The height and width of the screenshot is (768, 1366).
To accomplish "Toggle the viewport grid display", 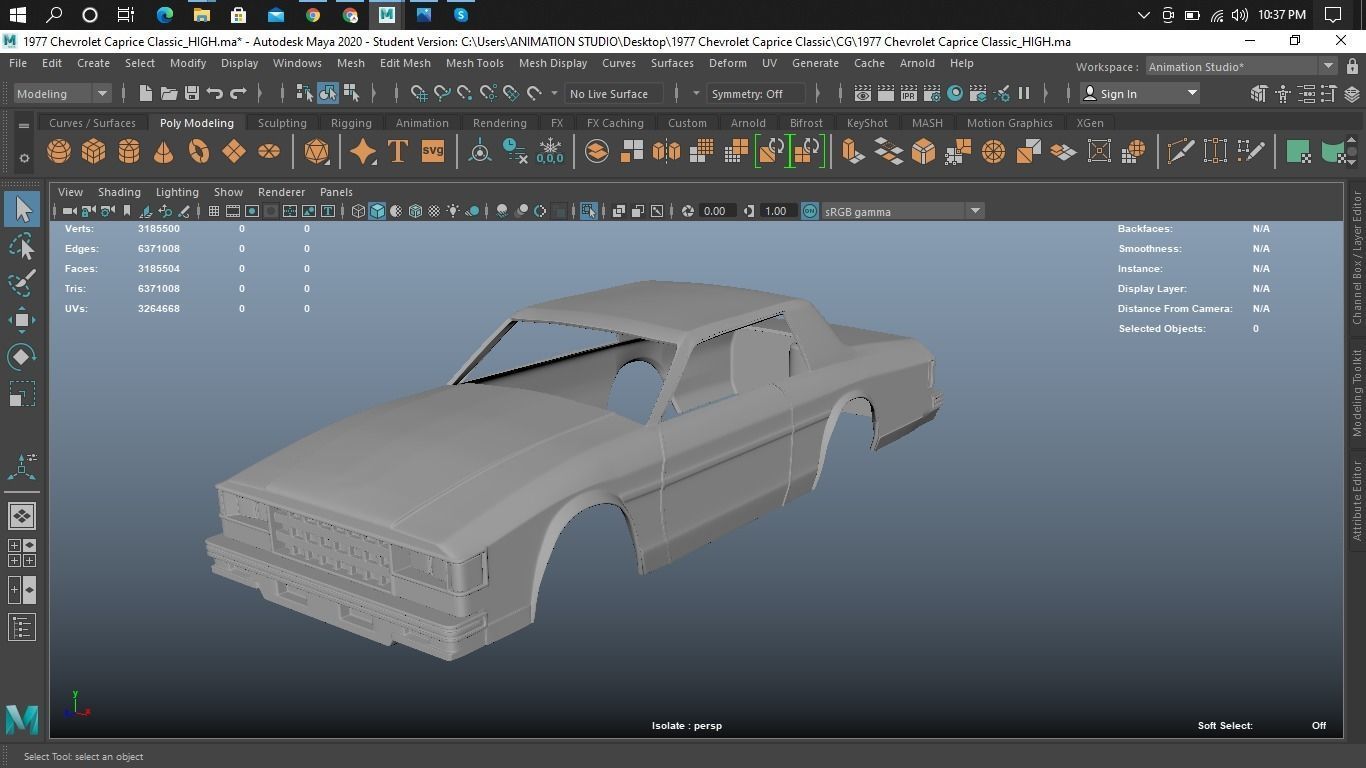I will [x=213, y=211].
